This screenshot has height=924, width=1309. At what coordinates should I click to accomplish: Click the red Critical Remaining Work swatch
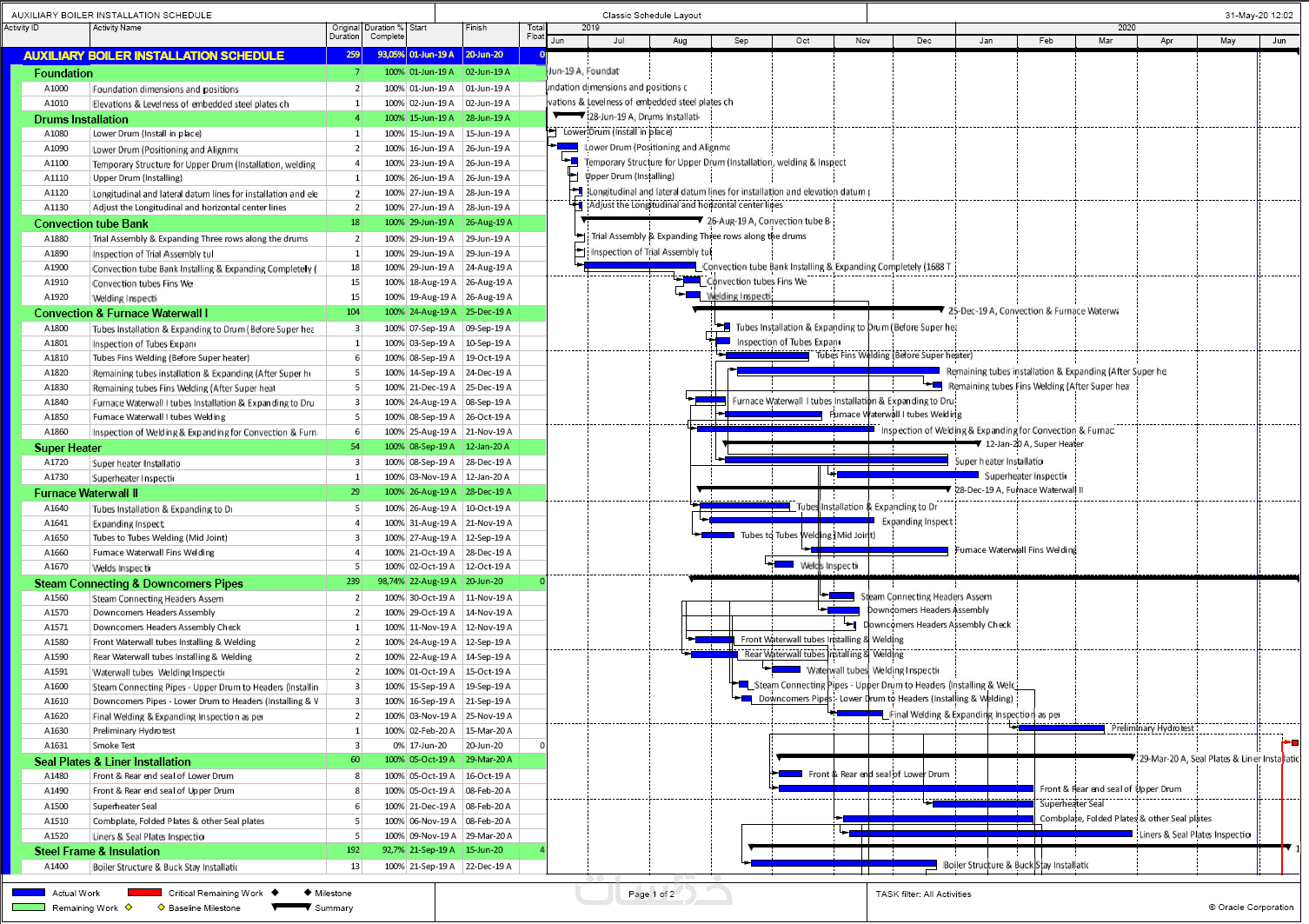[144, 893]
